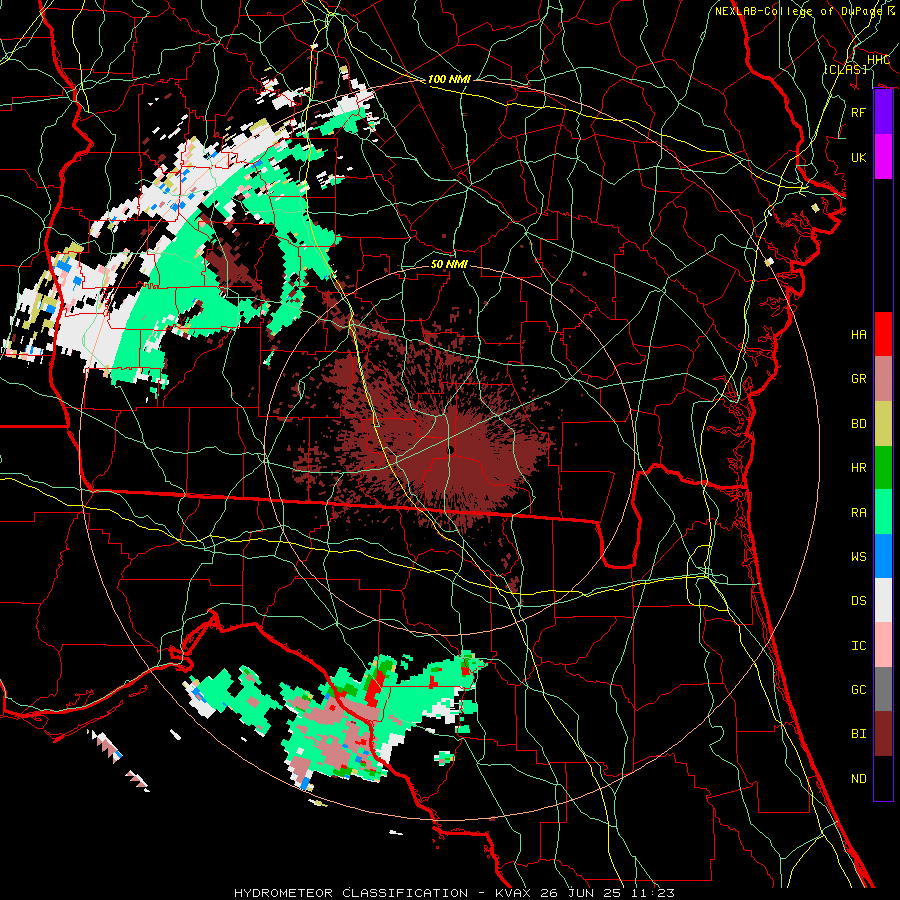Click the 'RA' legend label

(859, 513)
